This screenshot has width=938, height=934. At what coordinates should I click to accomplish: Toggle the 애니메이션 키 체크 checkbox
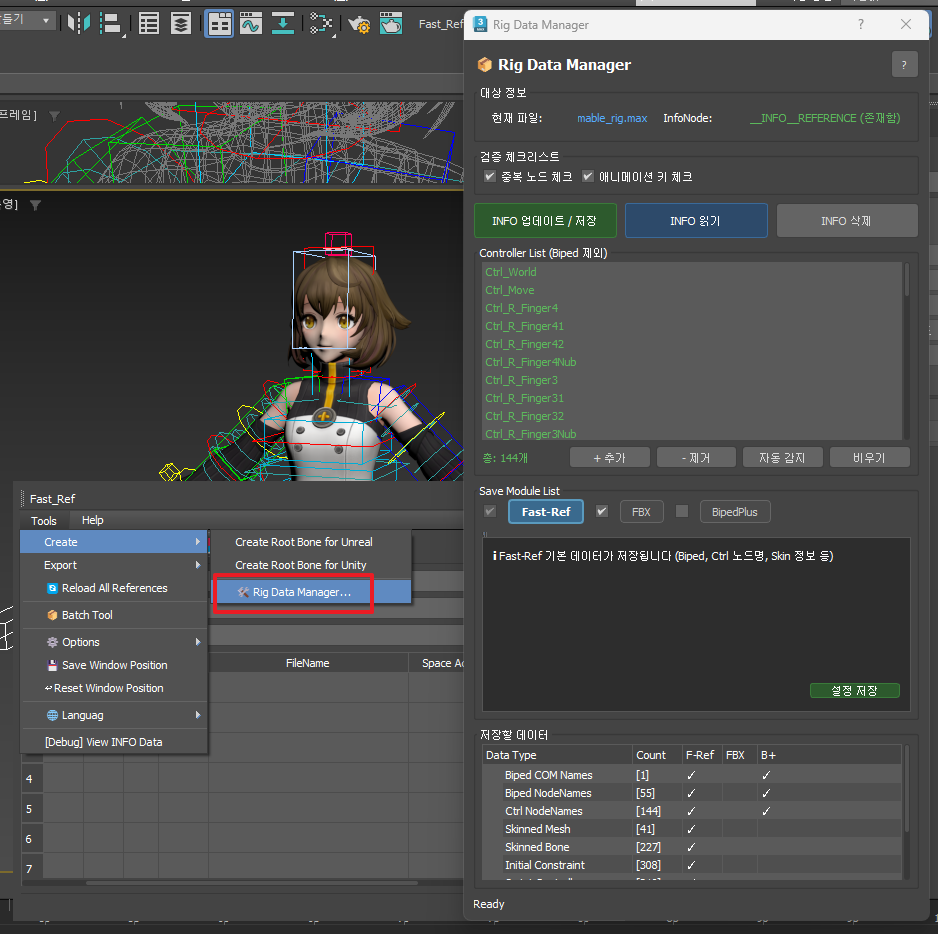(x=589, y=177)
